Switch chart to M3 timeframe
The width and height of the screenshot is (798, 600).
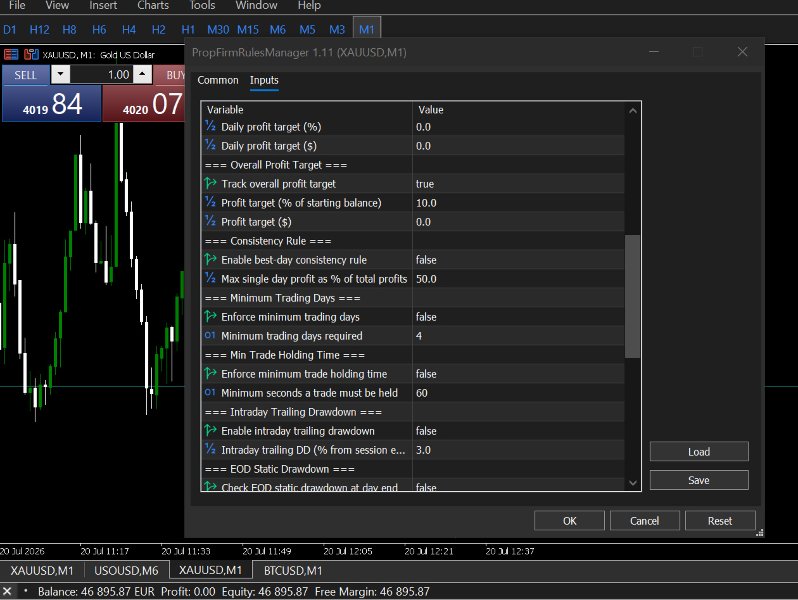[337, 30]
